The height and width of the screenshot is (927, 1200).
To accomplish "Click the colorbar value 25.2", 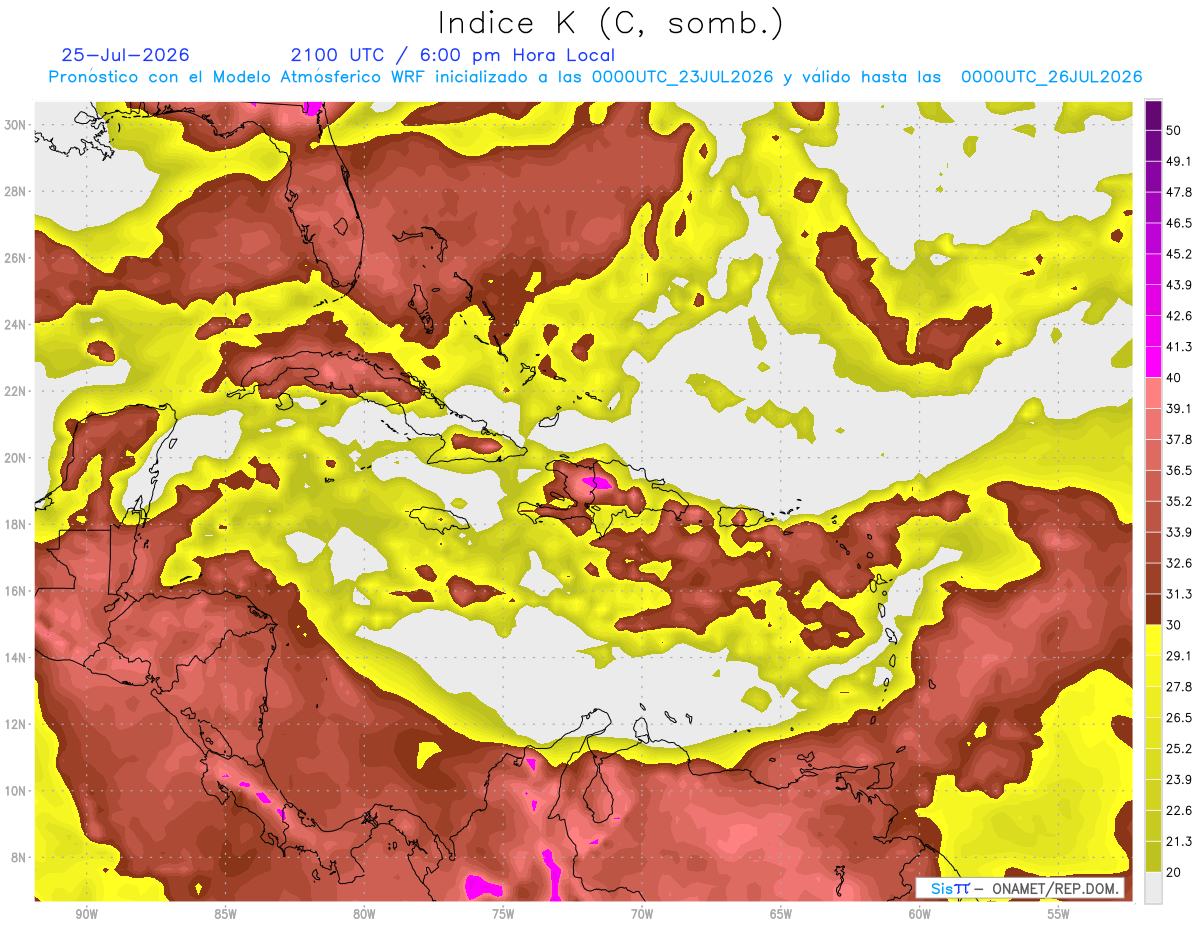I will (x=1179, y=749).
